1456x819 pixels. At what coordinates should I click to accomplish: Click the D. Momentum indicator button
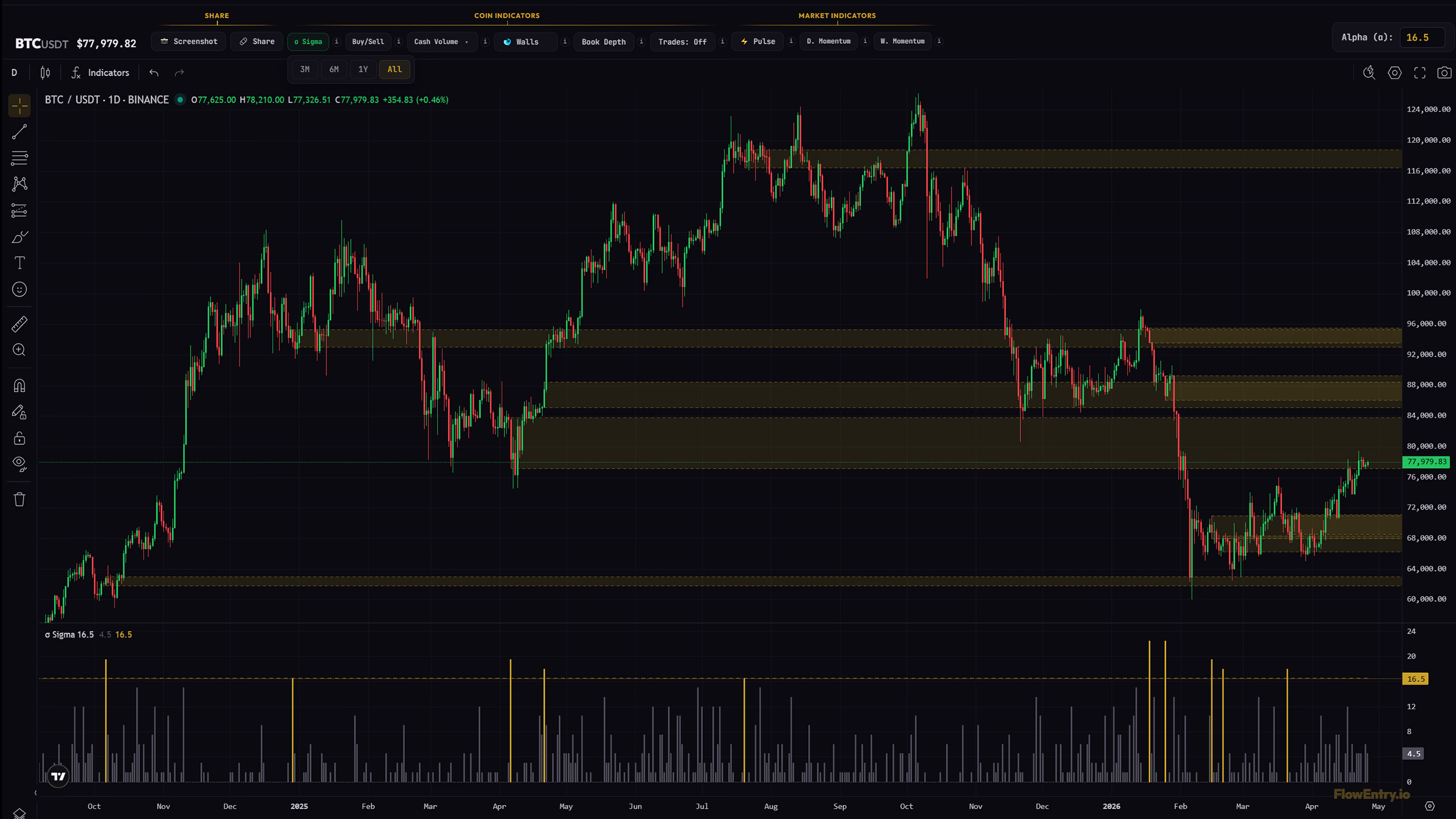click(829, 42)
